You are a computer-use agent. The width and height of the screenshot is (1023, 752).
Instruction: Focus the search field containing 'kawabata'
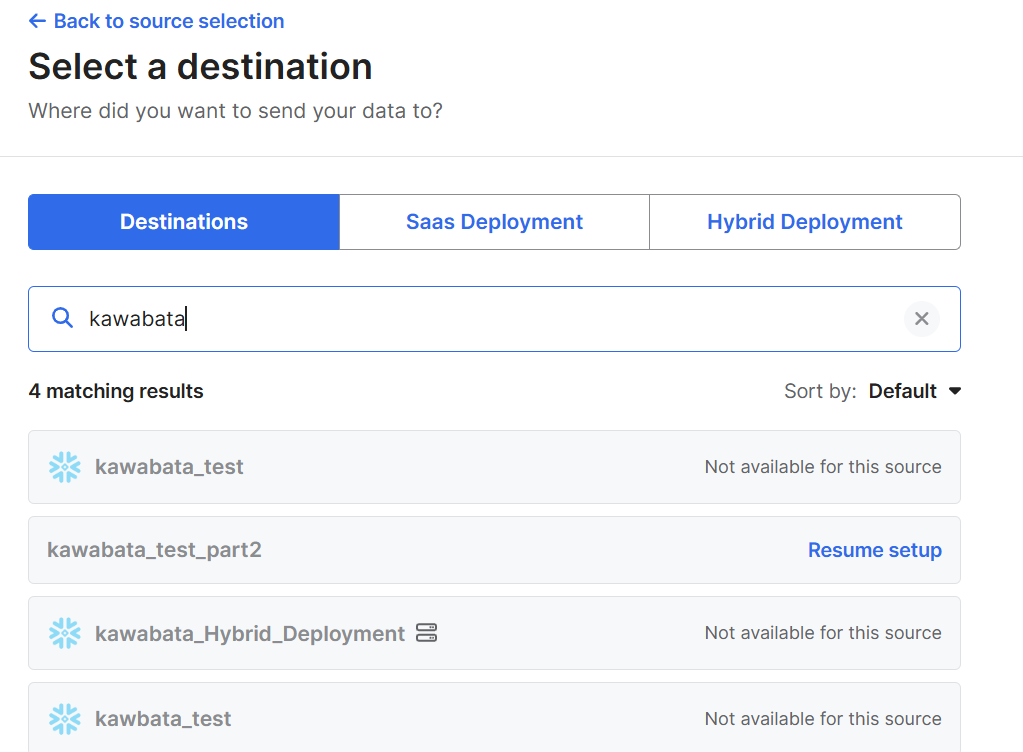click(x=480, y=319)
